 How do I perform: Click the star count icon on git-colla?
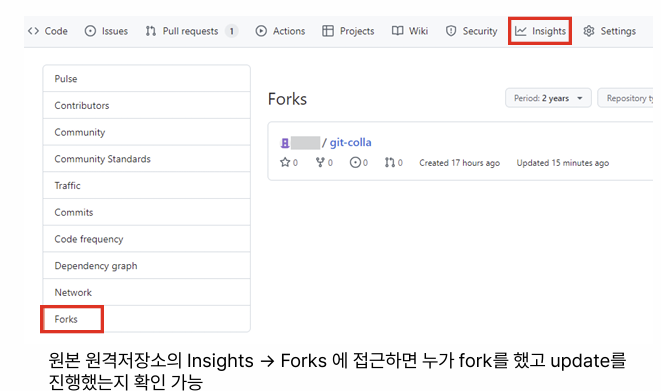(x=285, y=162)
